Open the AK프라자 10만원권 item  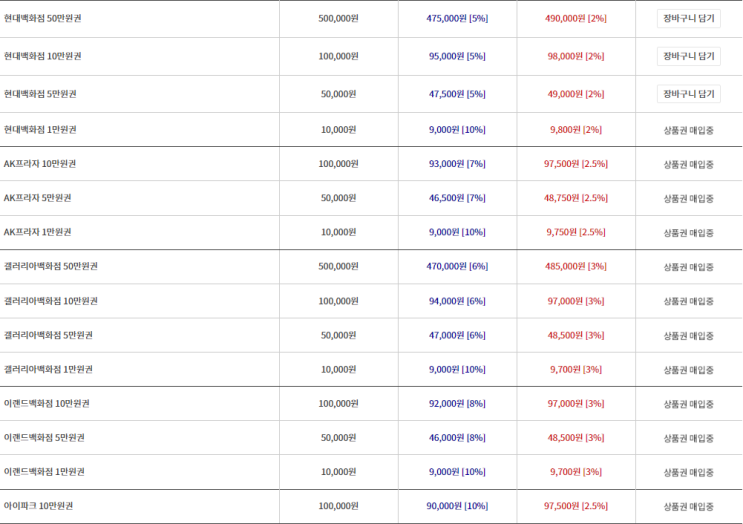click(40, 164)
